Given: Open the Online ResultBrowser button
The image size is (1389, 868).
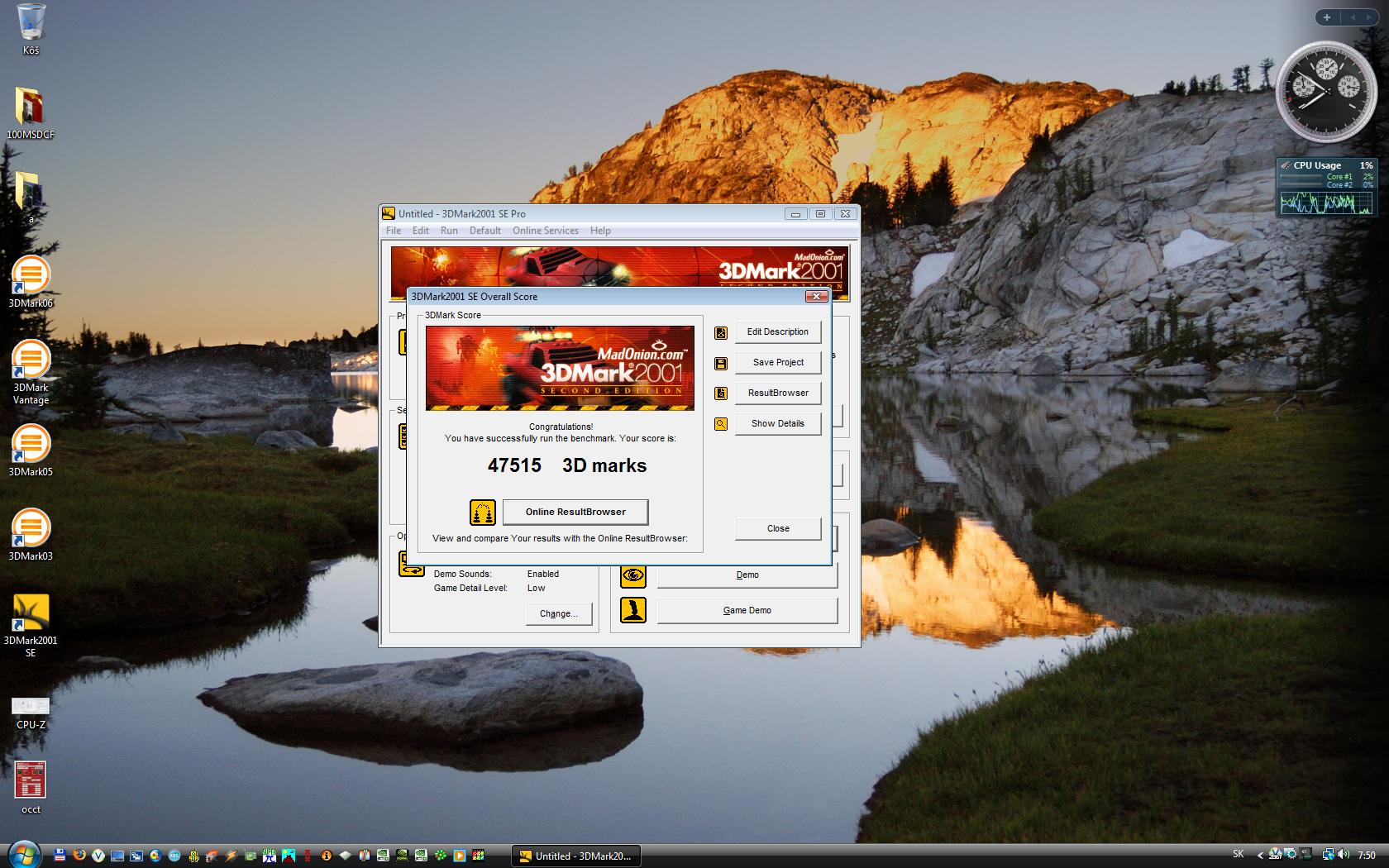Looking at the screenshot, I should pyautogui.click(x=575, y=513).
